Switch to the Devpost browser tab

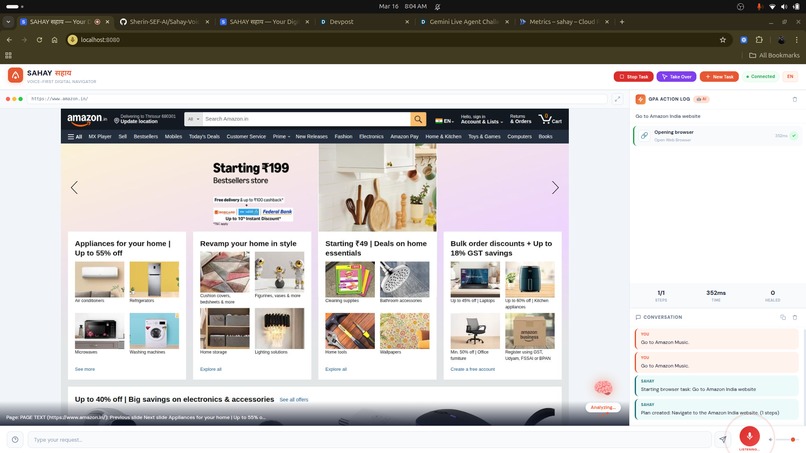[x=362, y=22]
